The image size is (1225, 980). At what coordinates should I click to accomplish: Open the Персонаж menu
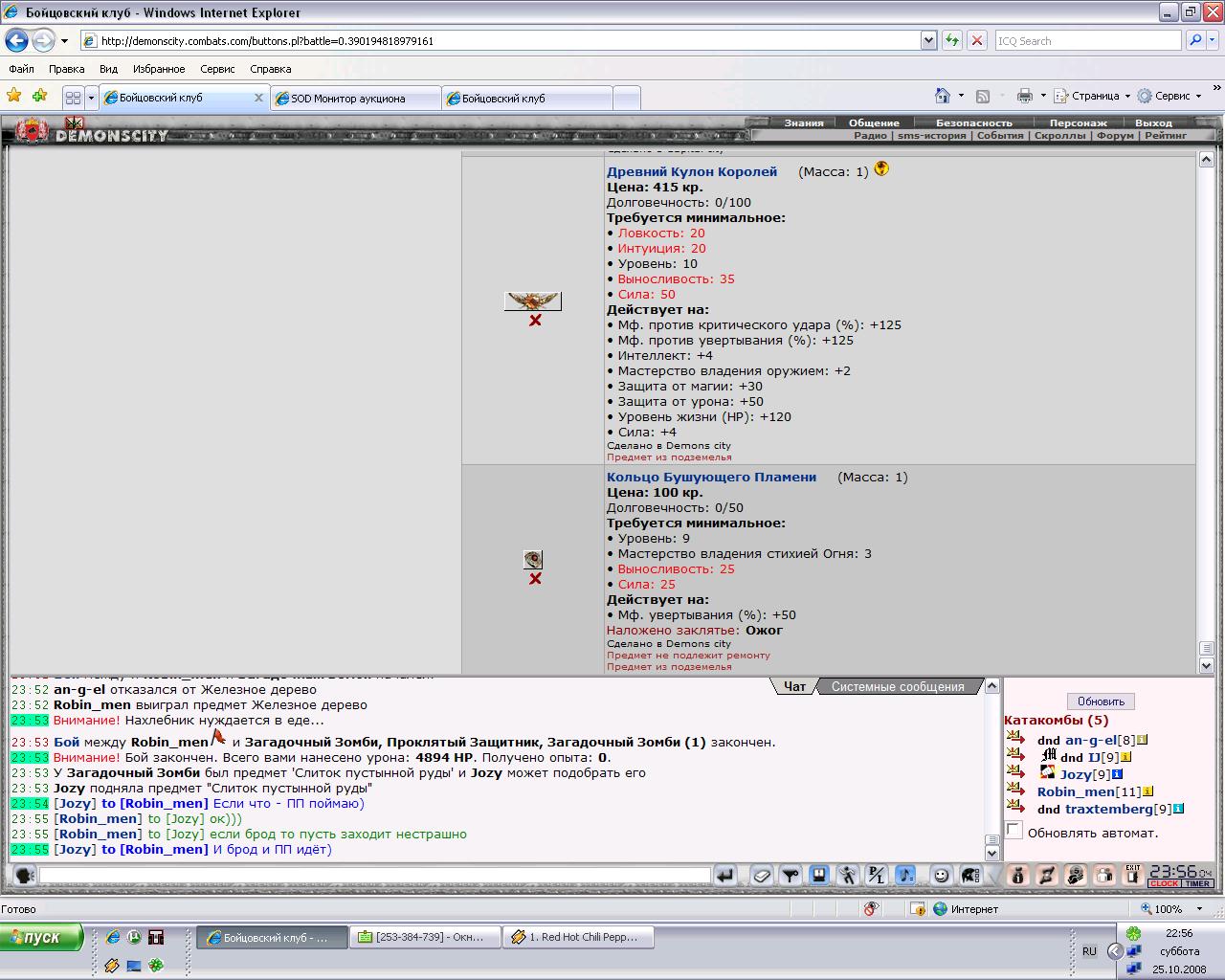pos(1079,122)
